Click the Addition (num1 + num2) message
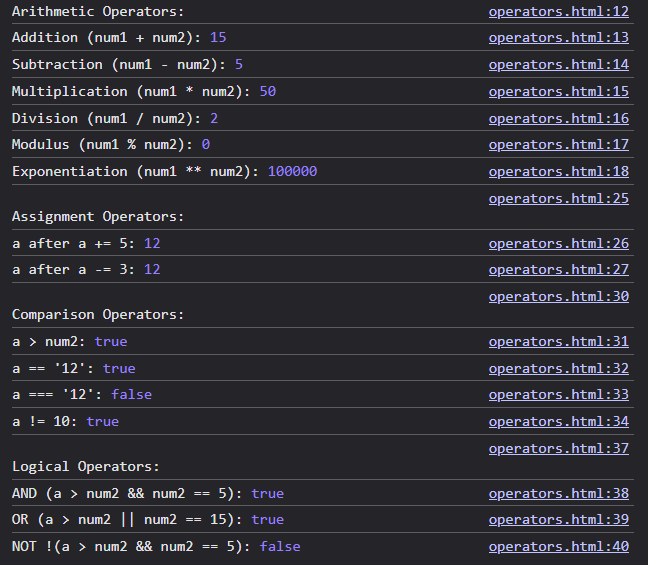 119,38
